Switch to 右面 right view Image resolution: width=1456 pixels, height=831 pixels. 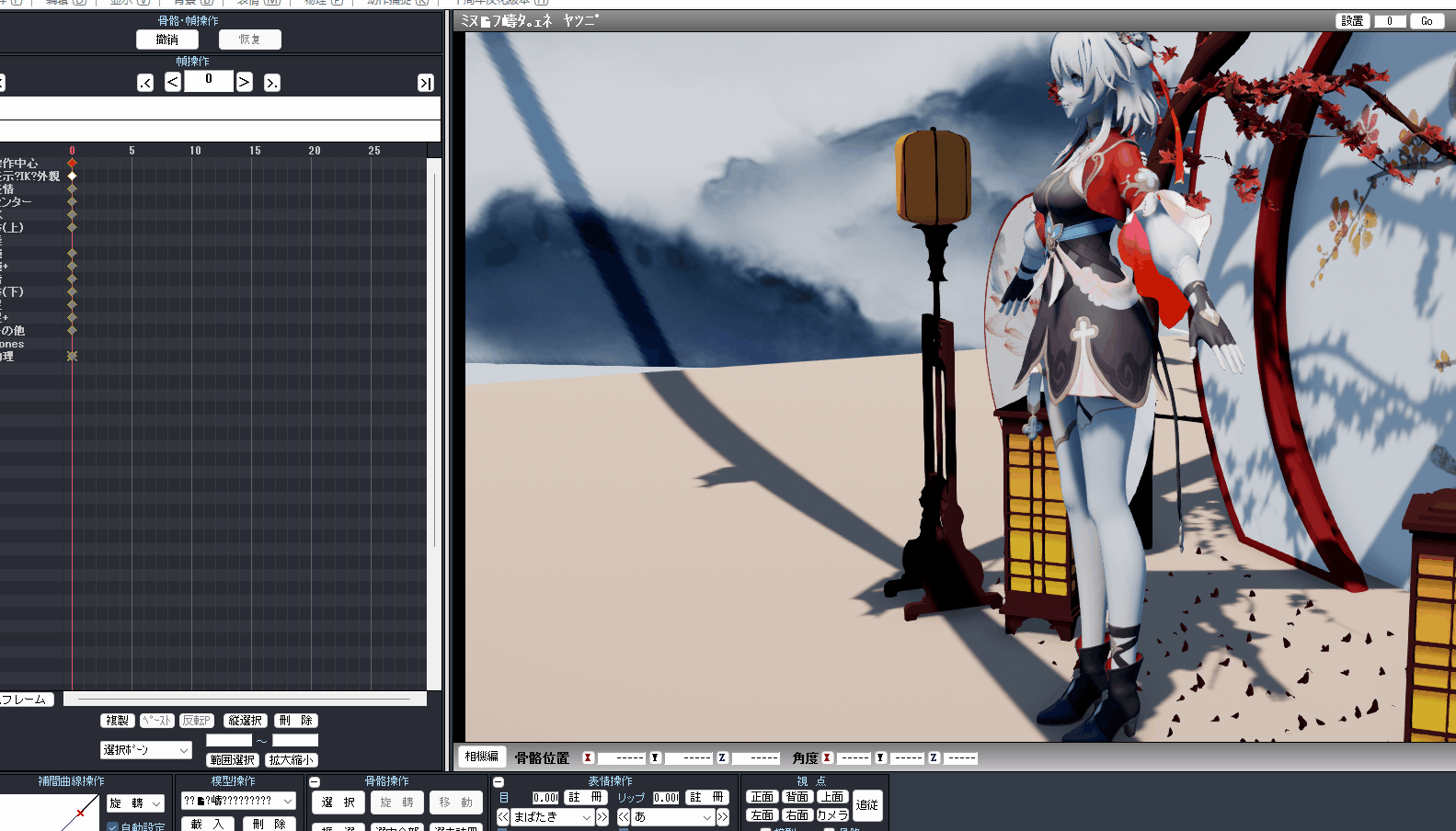pos(797,815)
